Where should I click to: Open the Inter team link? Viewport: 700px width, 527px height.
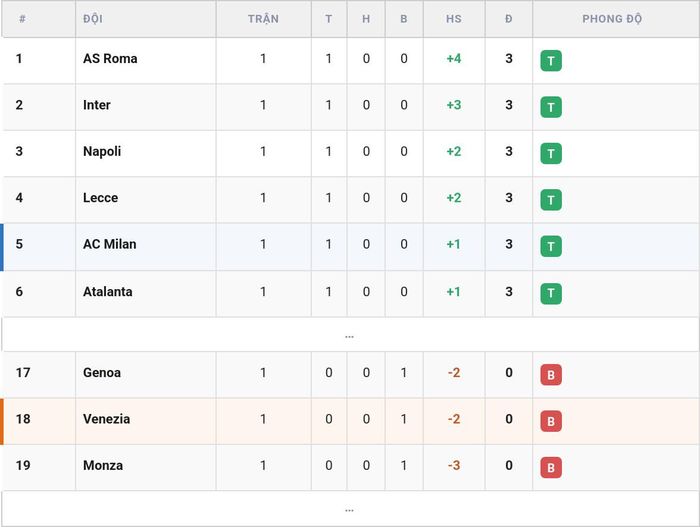tap(96, 105)
